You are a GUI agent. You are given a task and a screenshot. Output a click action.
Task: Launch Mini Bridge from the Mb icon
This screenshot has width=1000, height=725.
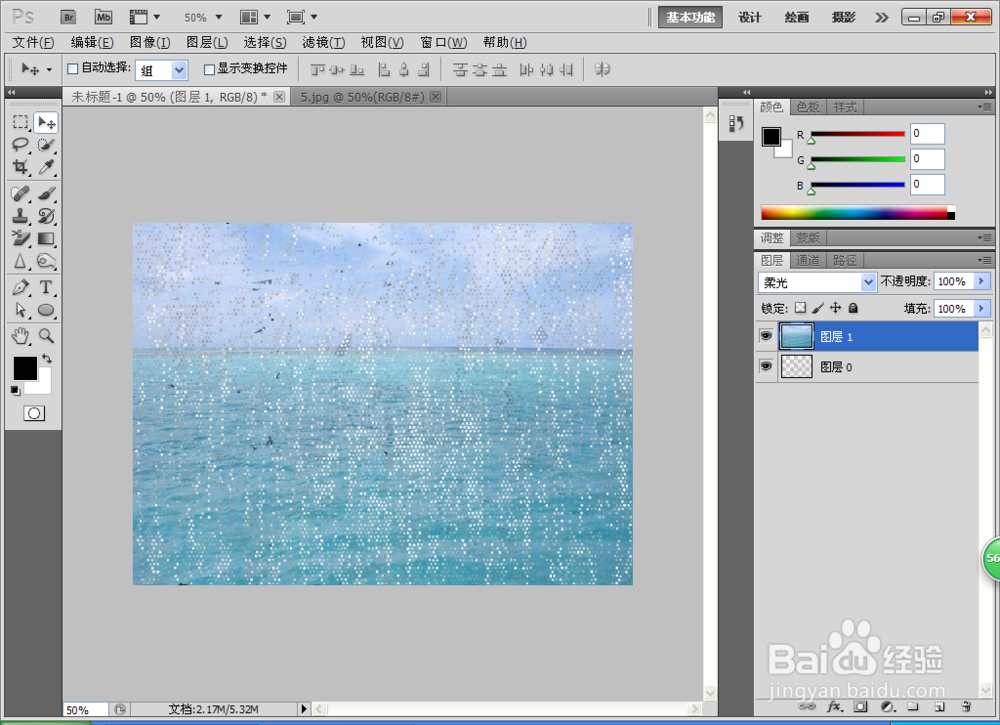[x=103, y=17]
